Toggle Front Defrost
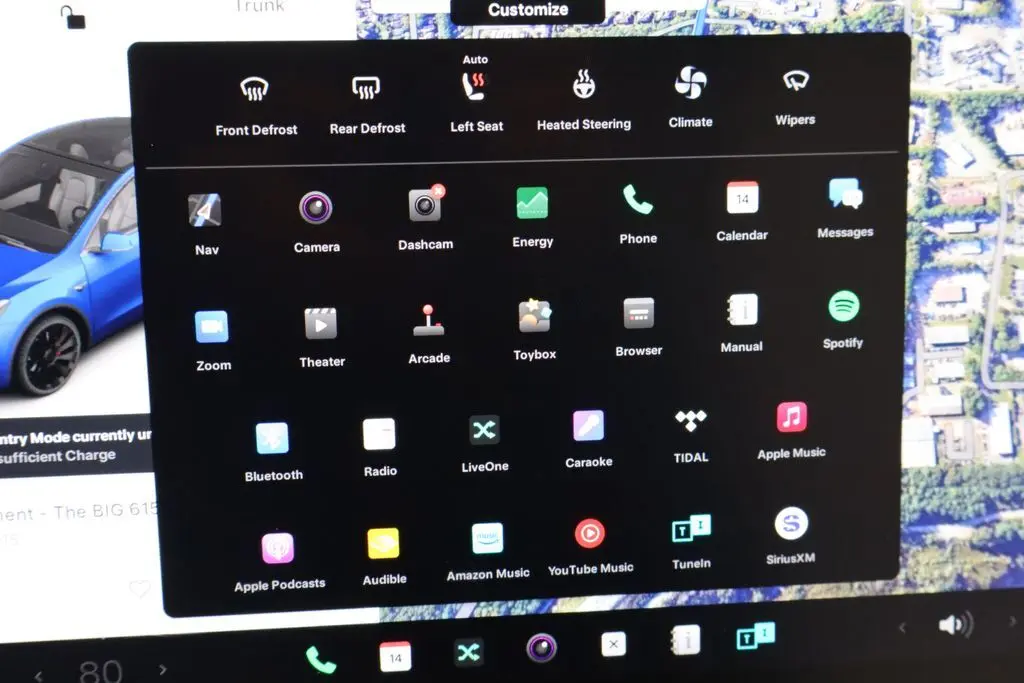The height and width of the screenshot is (683, 1024). (255, 106)
